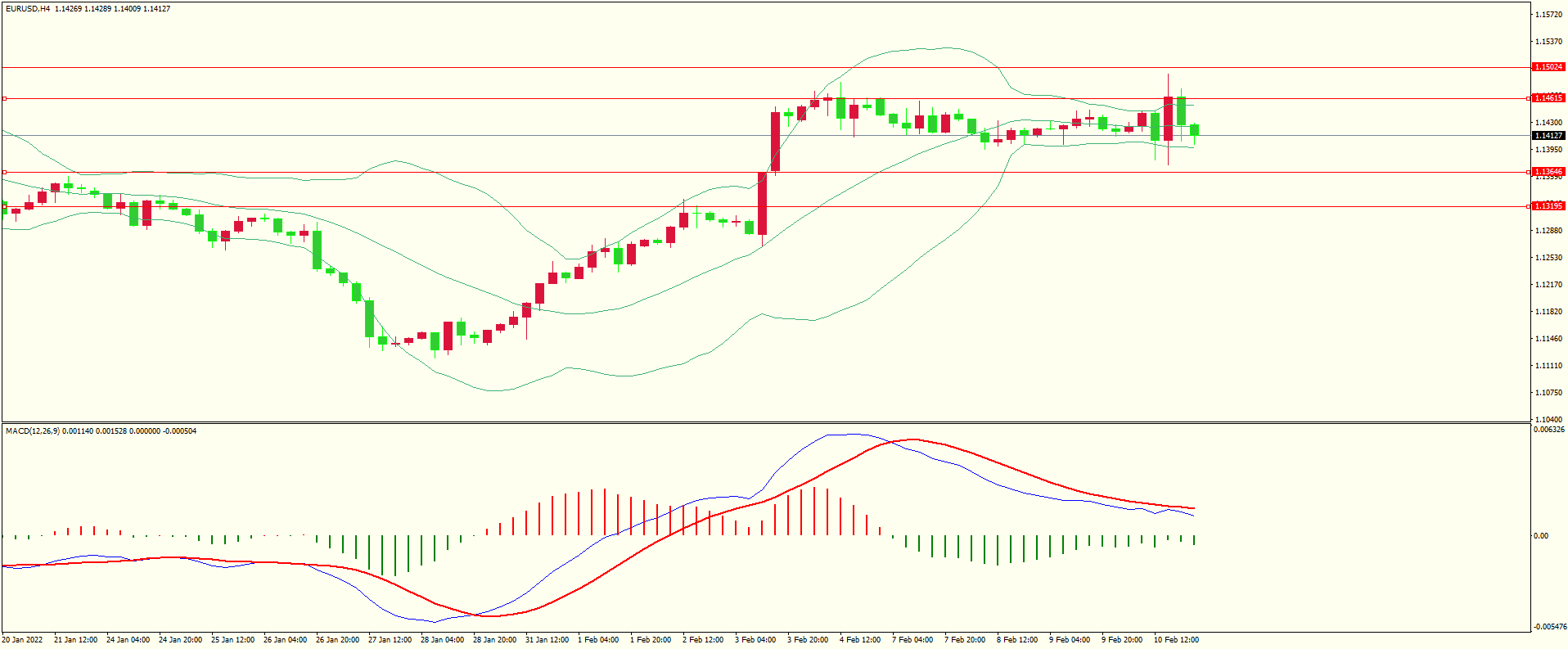Screen dimensions: 1568x649
Task: Grab left handle of the 1.14615 line
Action: pos(4,98)
